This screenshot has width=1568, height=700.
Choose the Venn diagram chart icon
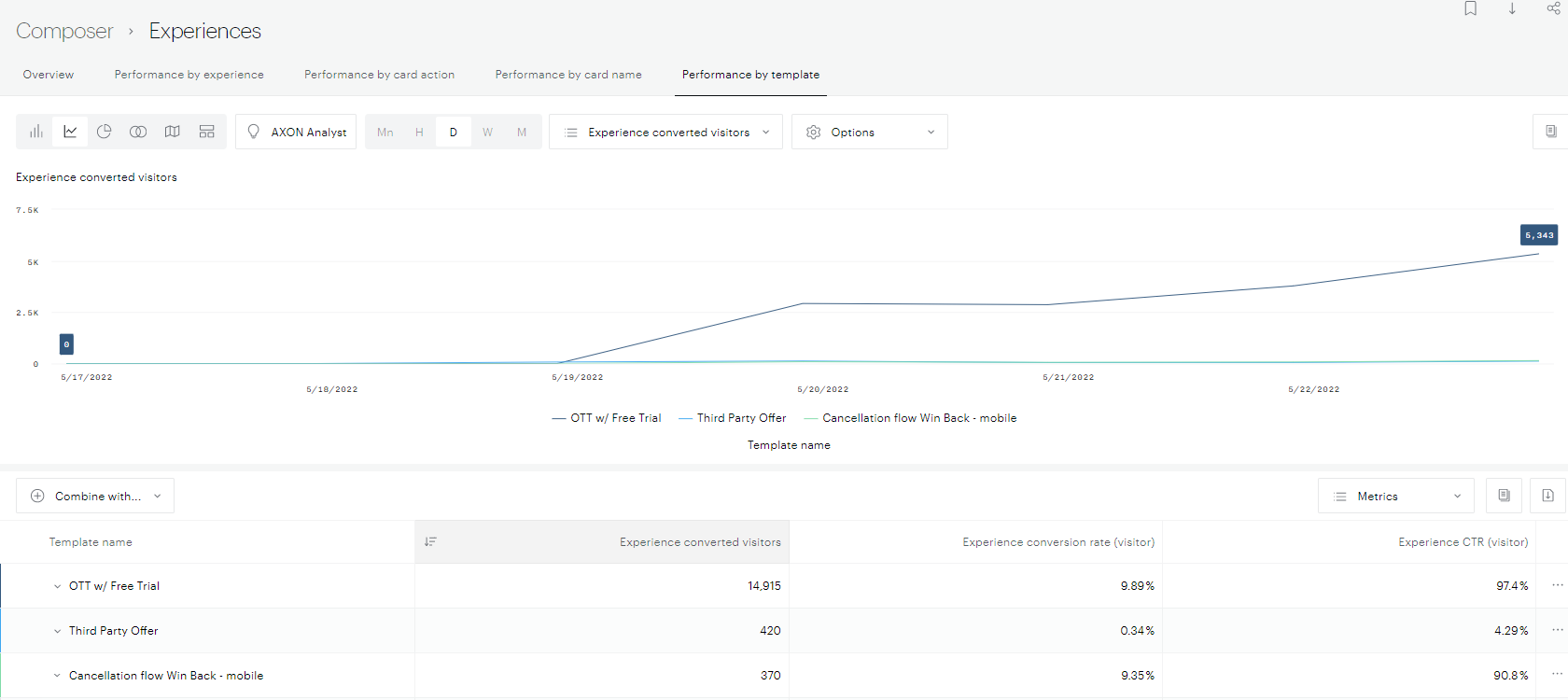[138, 132]
